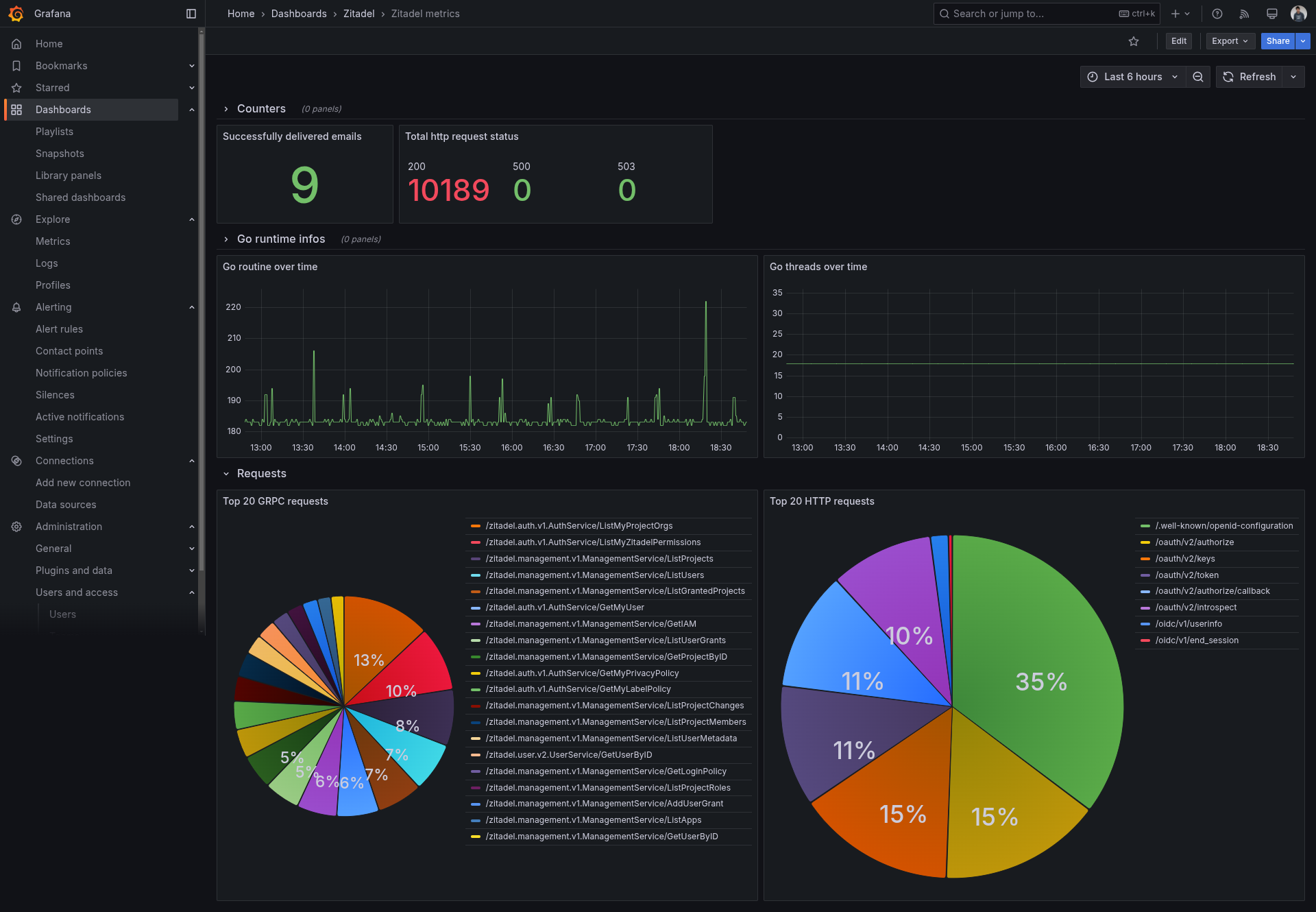1316x912 pixels.
Task: Open the Share options dropdown arrow
Action: click(1303, 41)
